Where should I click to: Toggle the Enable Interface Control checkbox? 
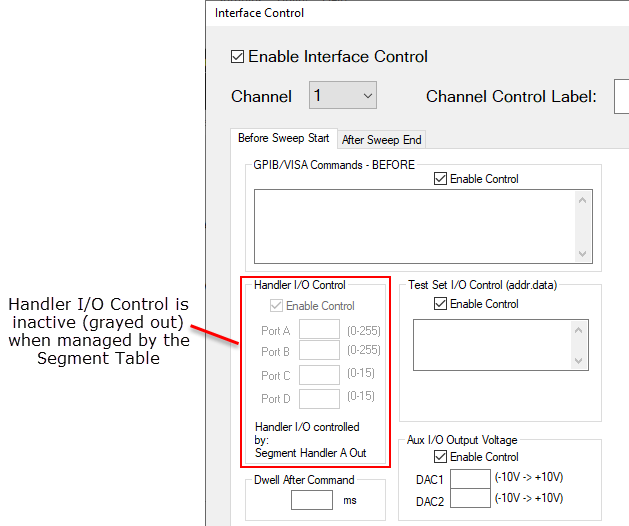click(x=238, y=57)
